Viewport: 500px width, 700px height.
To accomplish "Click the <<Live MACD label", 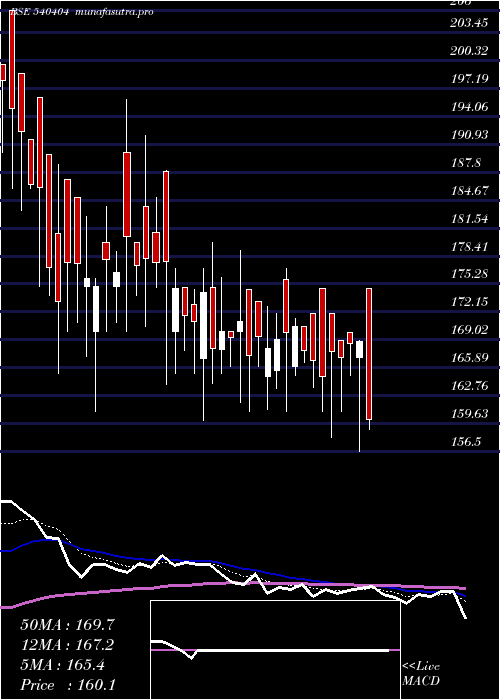I will (421, 674).
